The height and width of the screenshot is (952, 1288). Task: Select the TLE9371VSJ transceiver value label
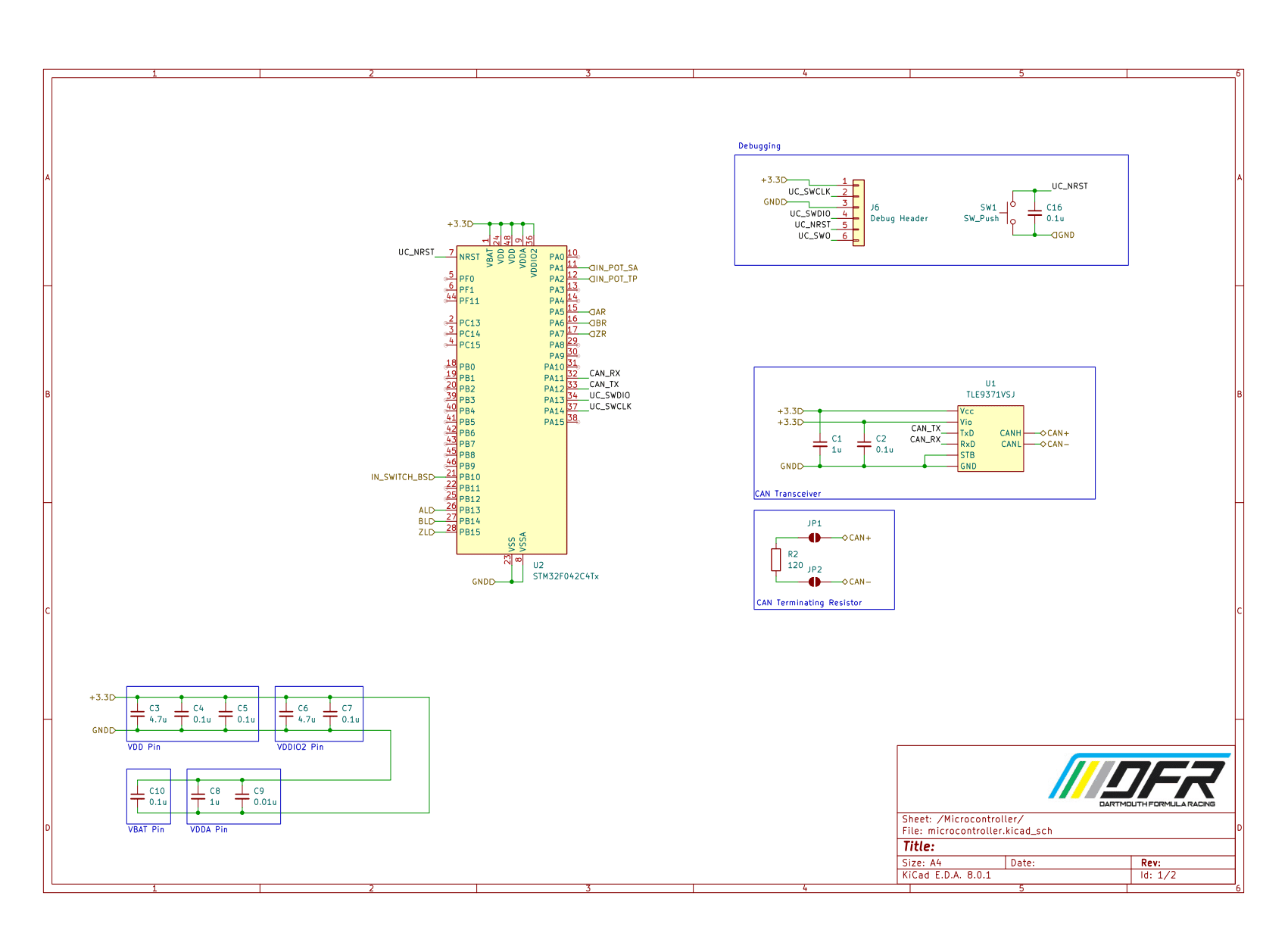click(x=990, y=395)
